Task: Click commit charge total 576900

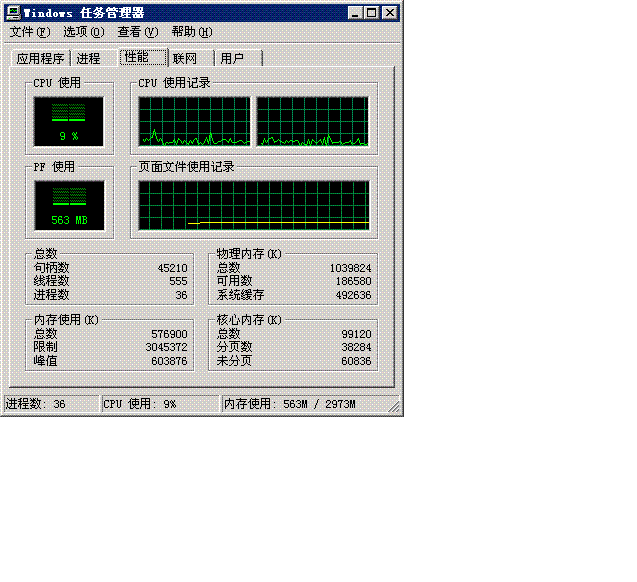Action: [x=169, y=334]
